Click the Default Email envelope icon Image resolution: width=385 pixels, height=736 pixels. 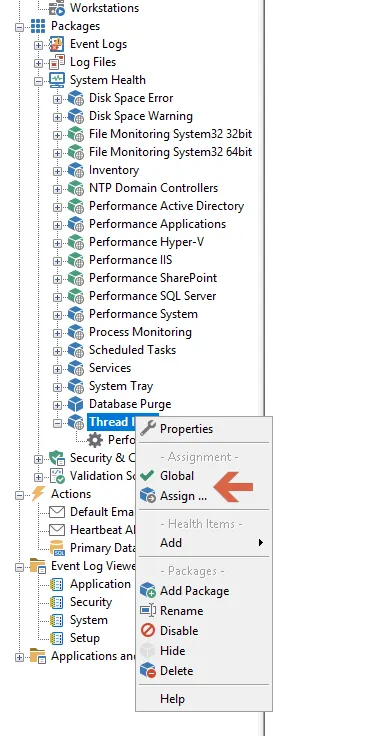(x=57, y=512)
